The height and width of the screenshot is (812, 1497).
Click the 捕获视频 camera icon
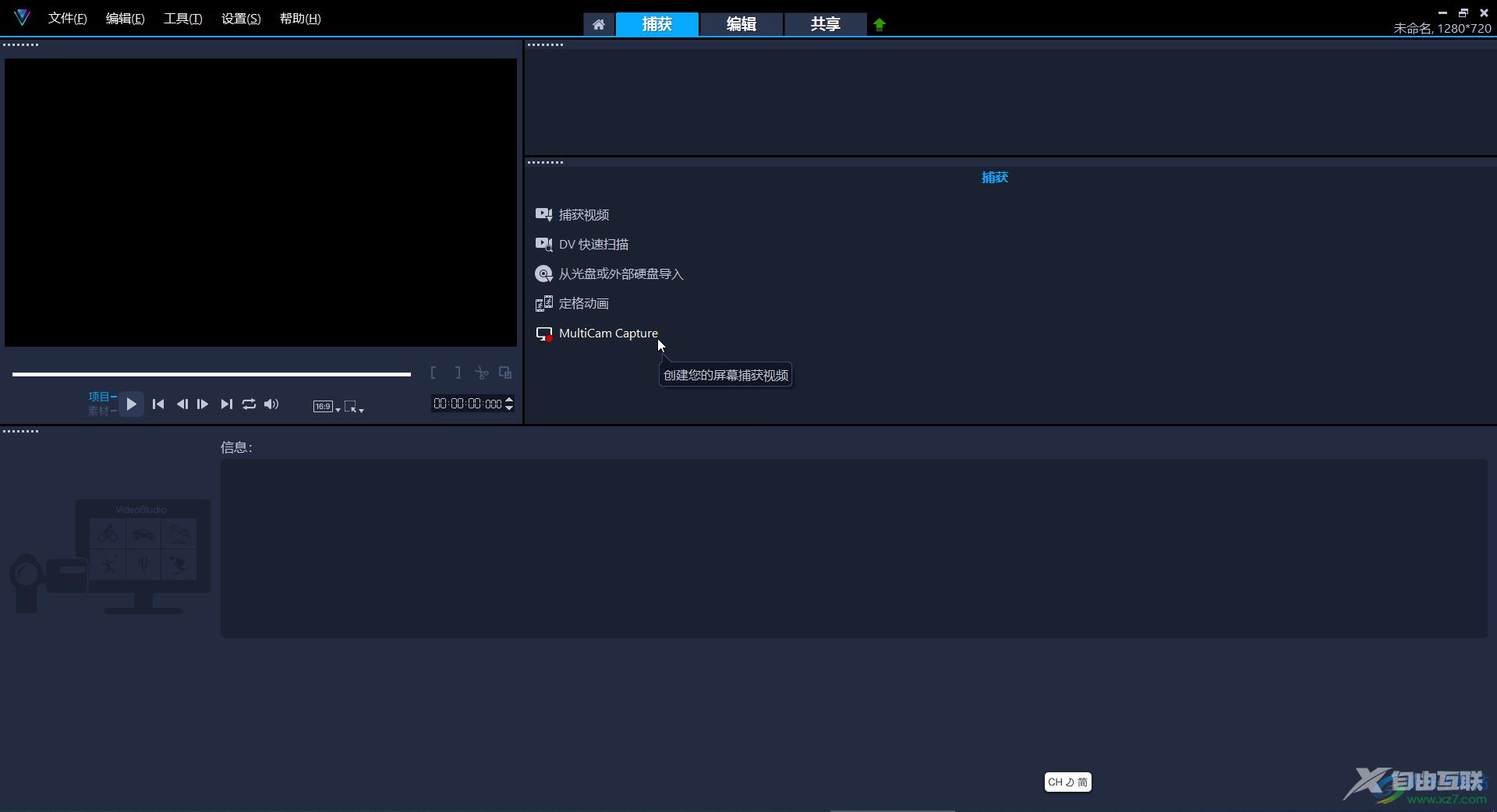pos(544,214)
